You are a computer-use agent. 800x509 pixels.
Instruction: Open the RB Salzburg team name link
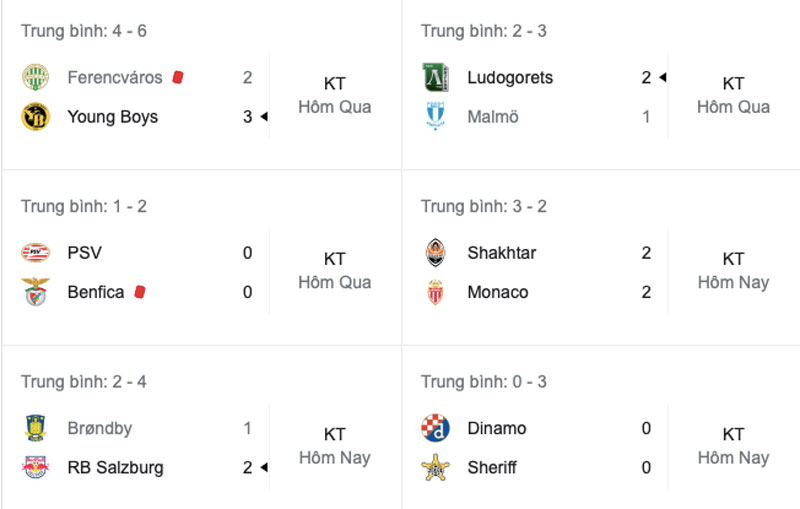pos(115,467)
